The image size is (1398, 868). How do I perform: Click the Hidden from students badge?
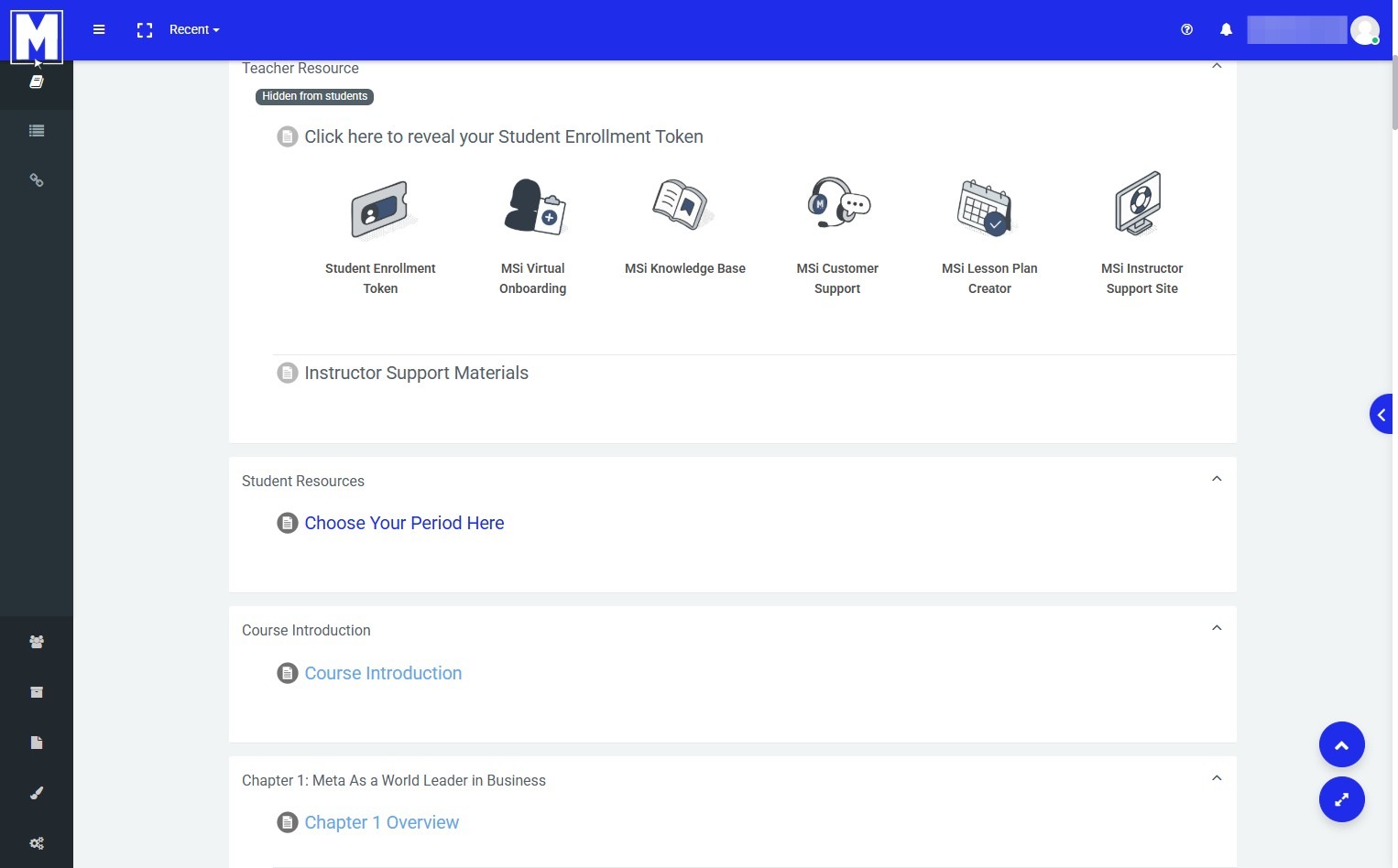(314, 96)
